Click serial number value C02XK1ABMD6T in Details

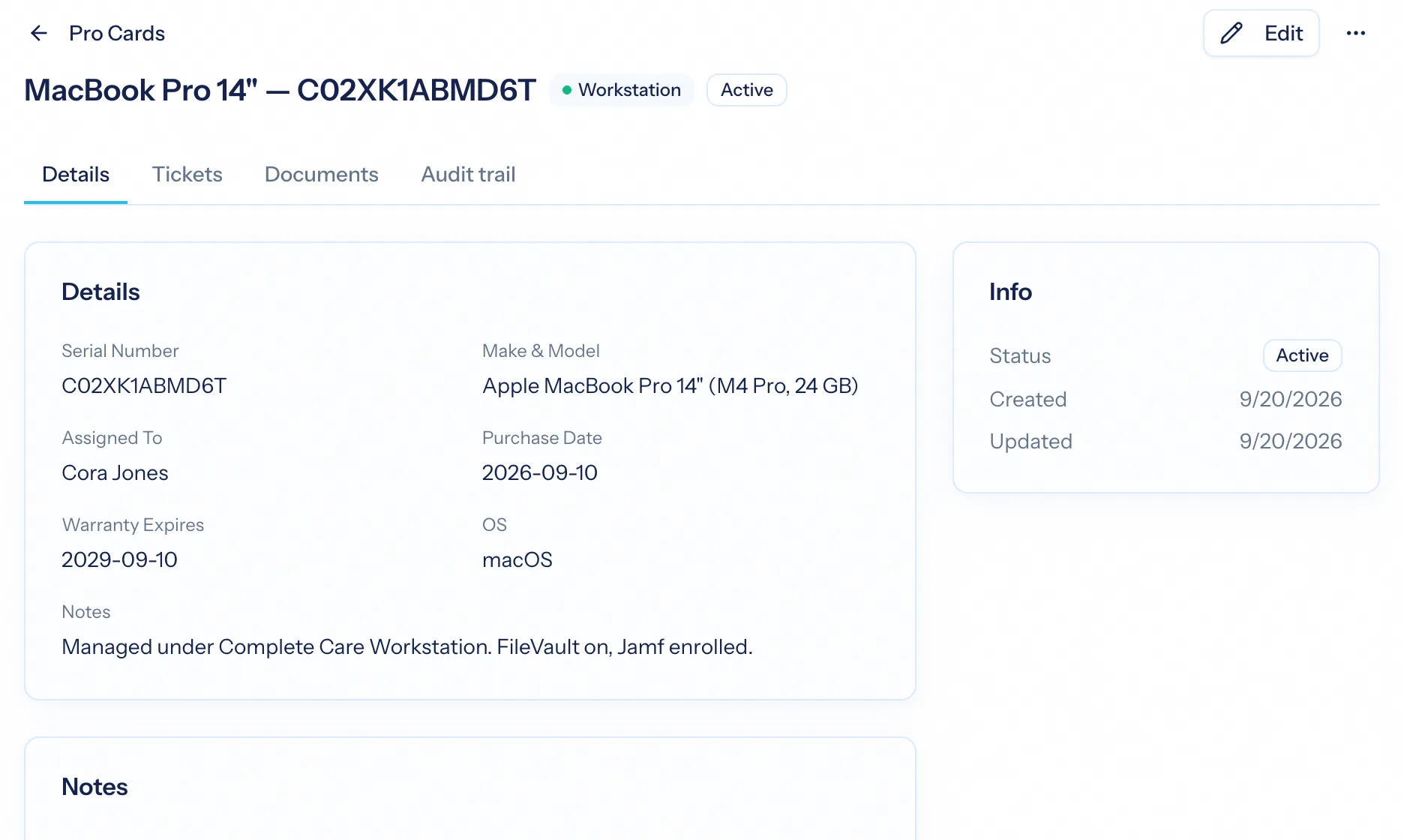point(144,385)
